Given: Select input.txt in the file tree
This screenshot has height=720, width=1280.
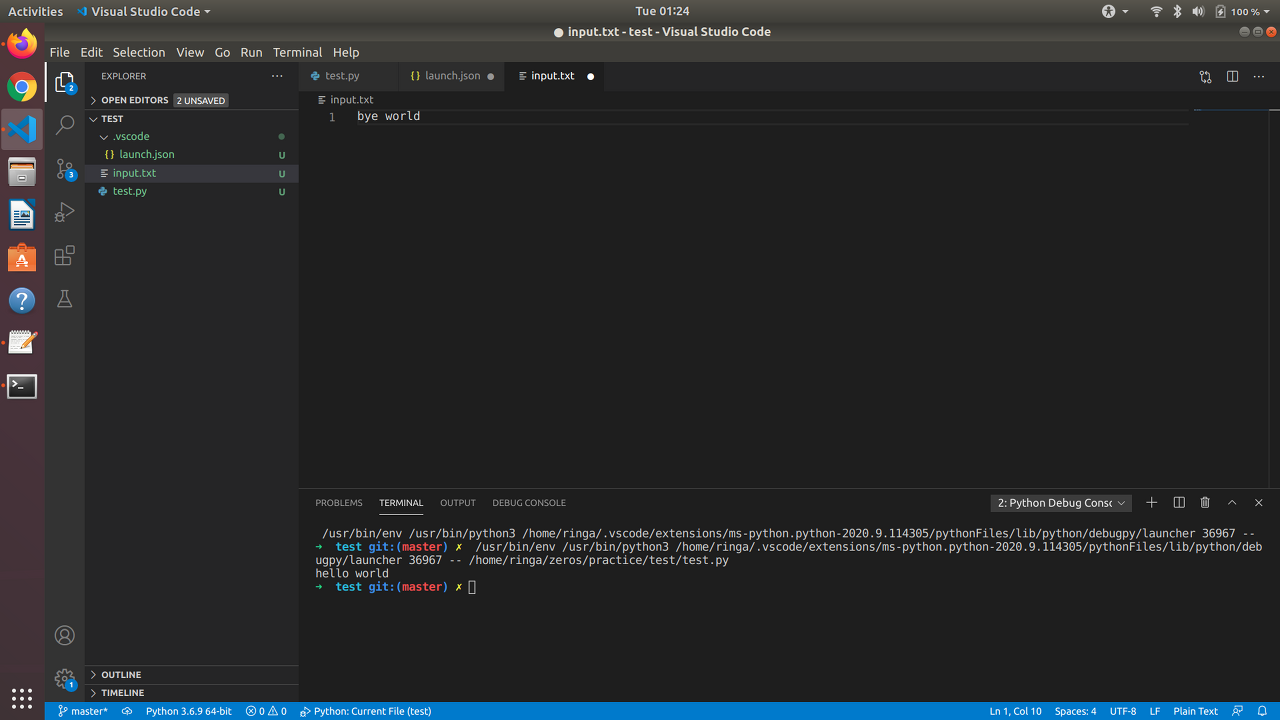Looking at the screenshot, I should [192, 173].
